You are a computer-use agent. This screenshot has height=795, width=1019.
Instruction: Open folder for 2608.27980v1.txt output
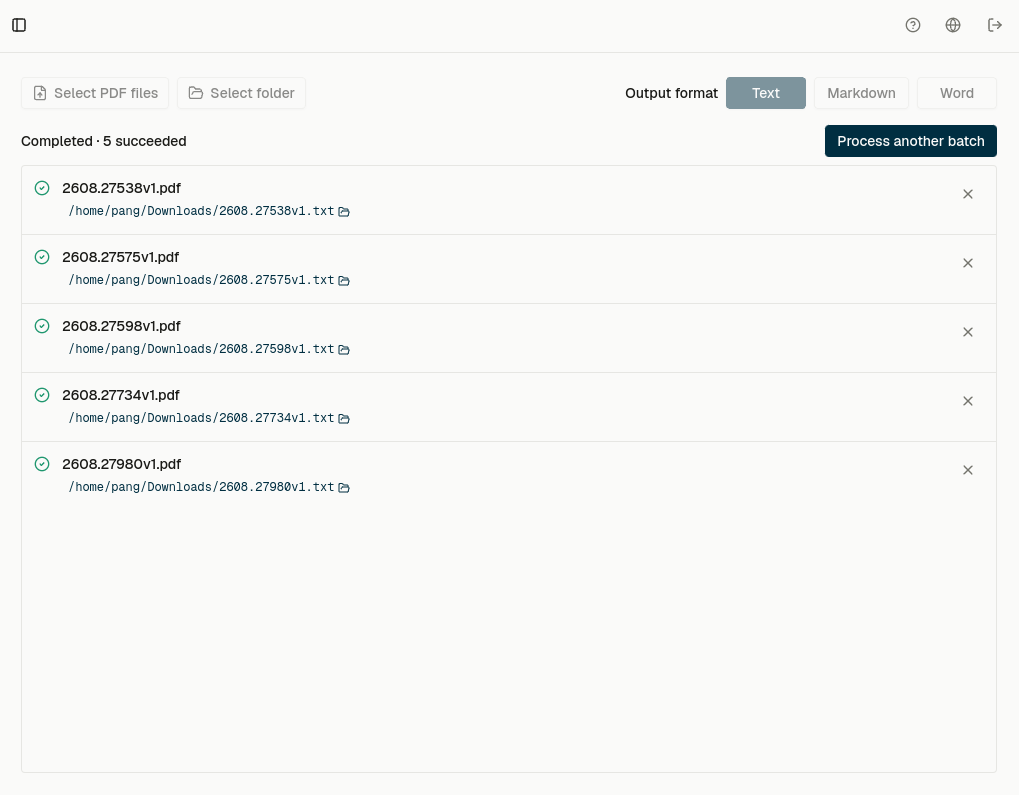[344, 487]
